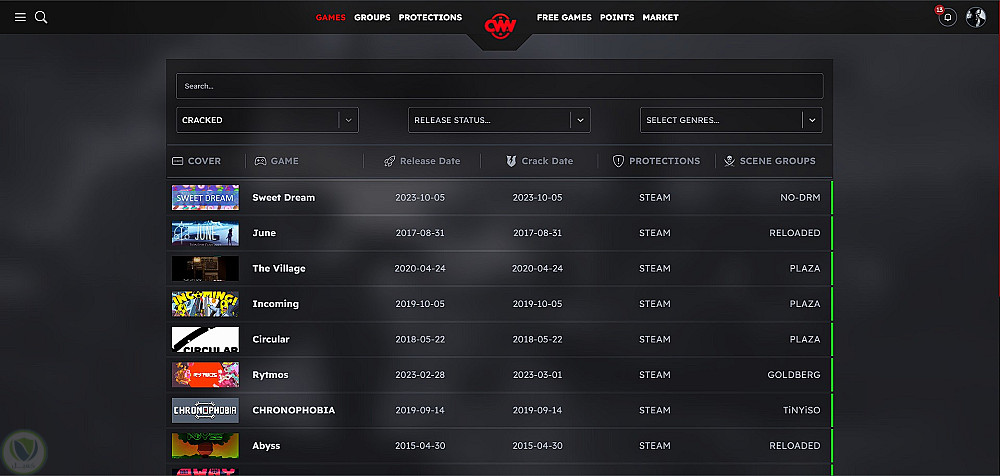
Task: Click the rocket icon by Release Date
Action: click(390, 161)
